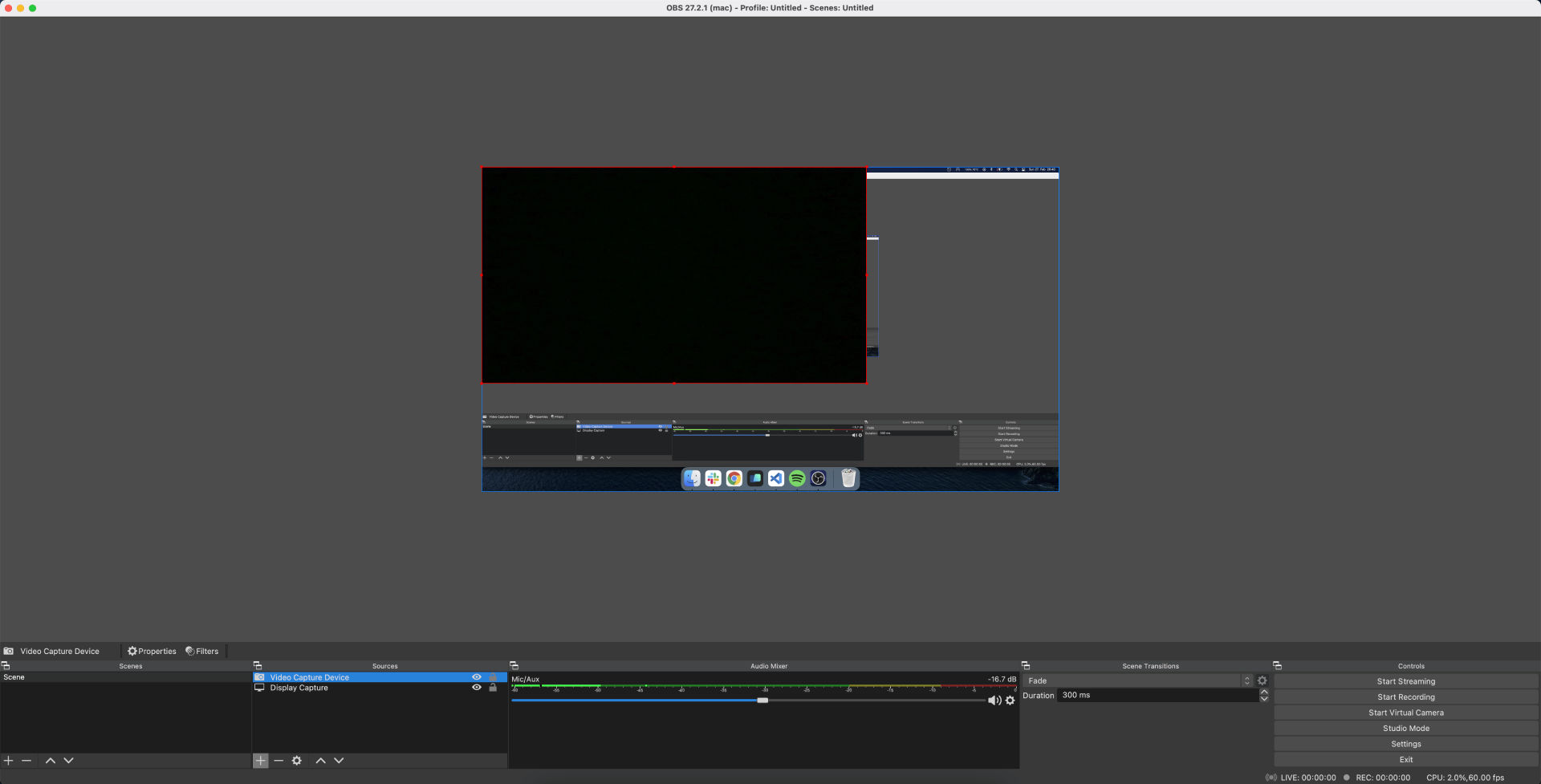
Task: Remove the selected scene with minus icon
Action: pyautogui.click(x=26, y=760)
